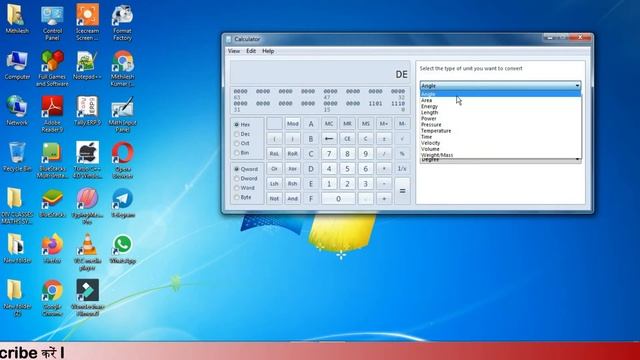
Task: Select the Hex radio button
Action: (x=242, y=124)
